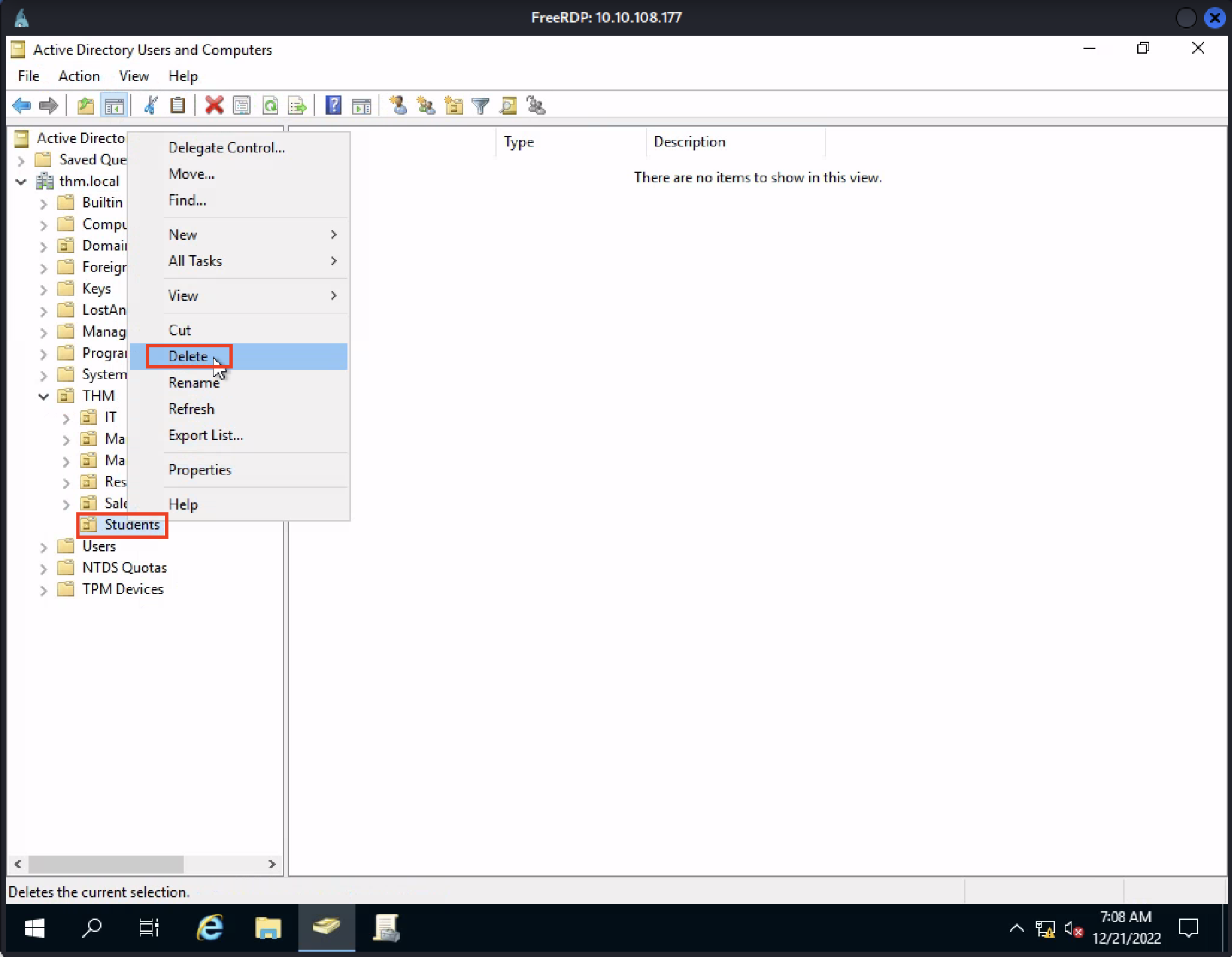
Task: Click the tree pane scroll right arrow
Action: [x=272, y=864]
